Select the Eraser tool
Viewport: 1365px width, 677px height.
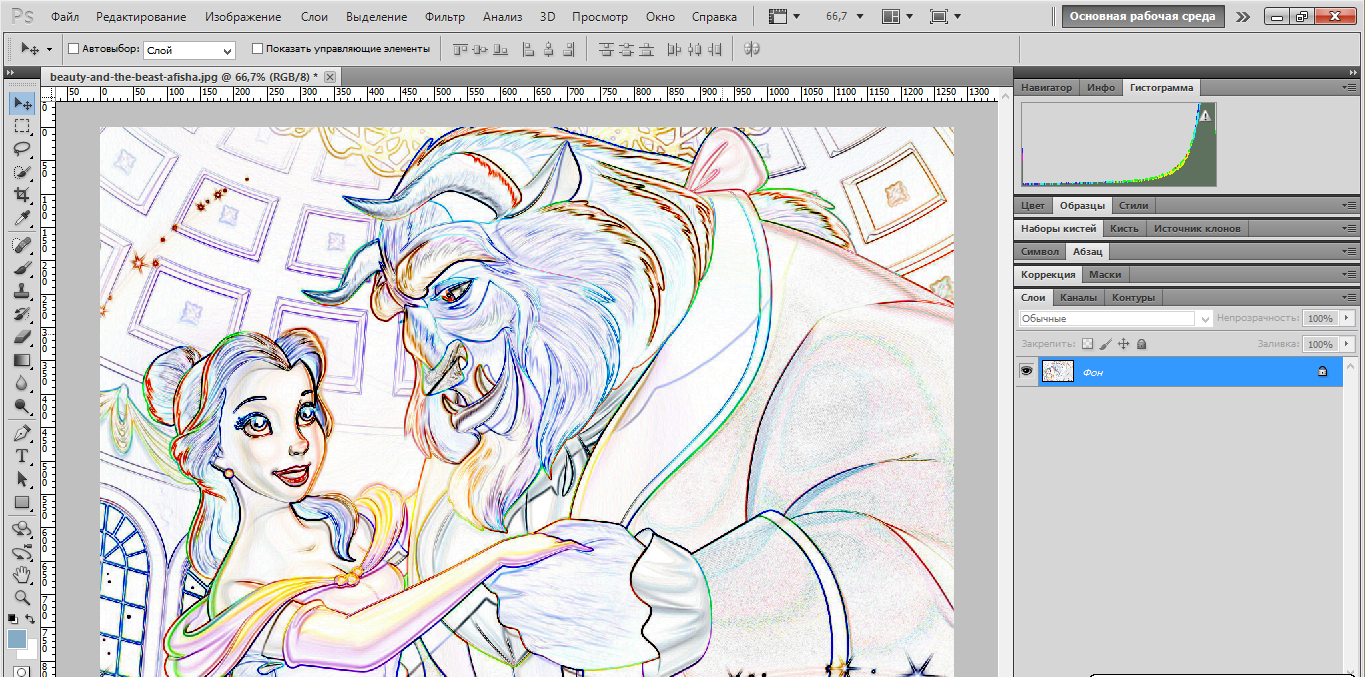[x=22, y=338]
